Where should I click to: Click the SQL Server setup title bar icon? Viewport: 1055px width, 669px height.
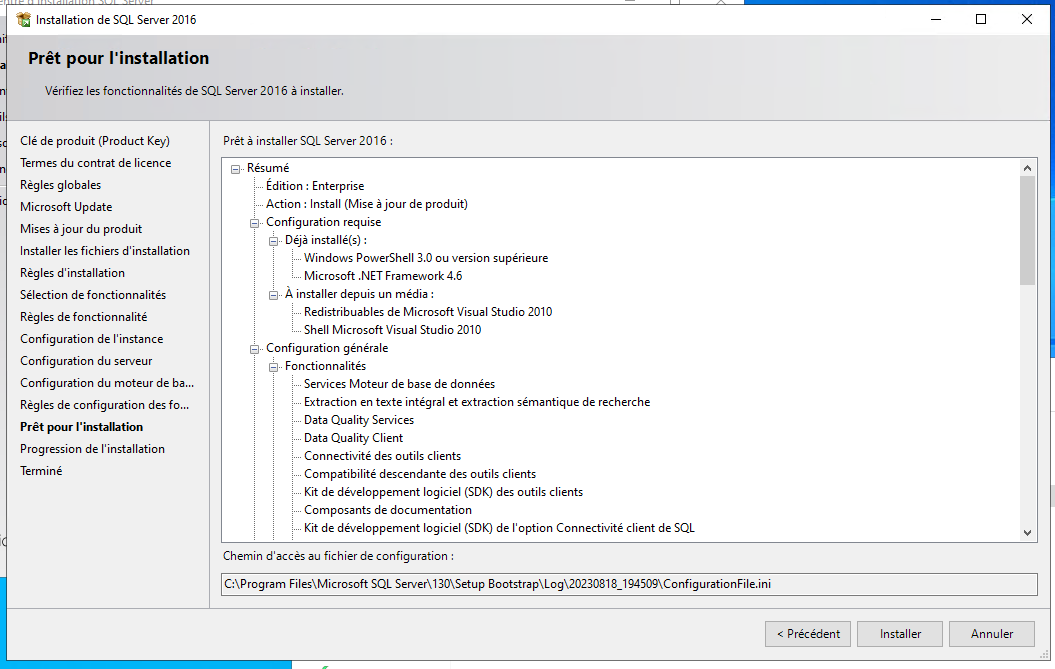pos(24,20)
